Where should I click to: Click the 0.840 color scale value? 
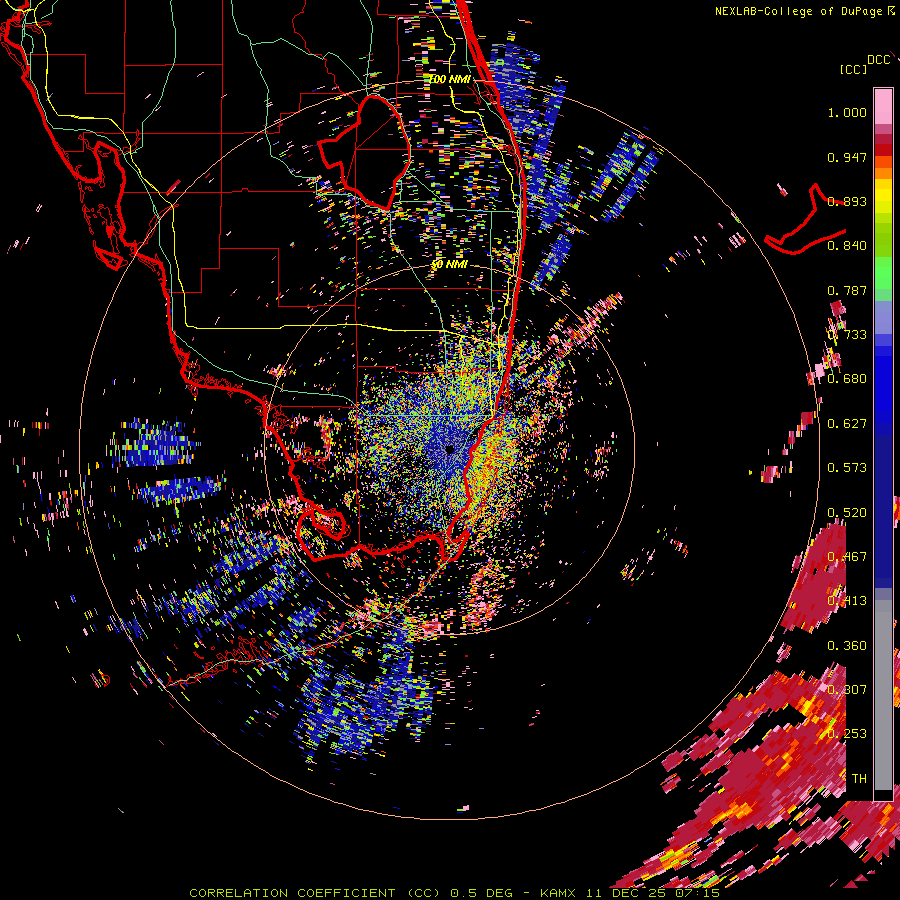tap(847, 246)
